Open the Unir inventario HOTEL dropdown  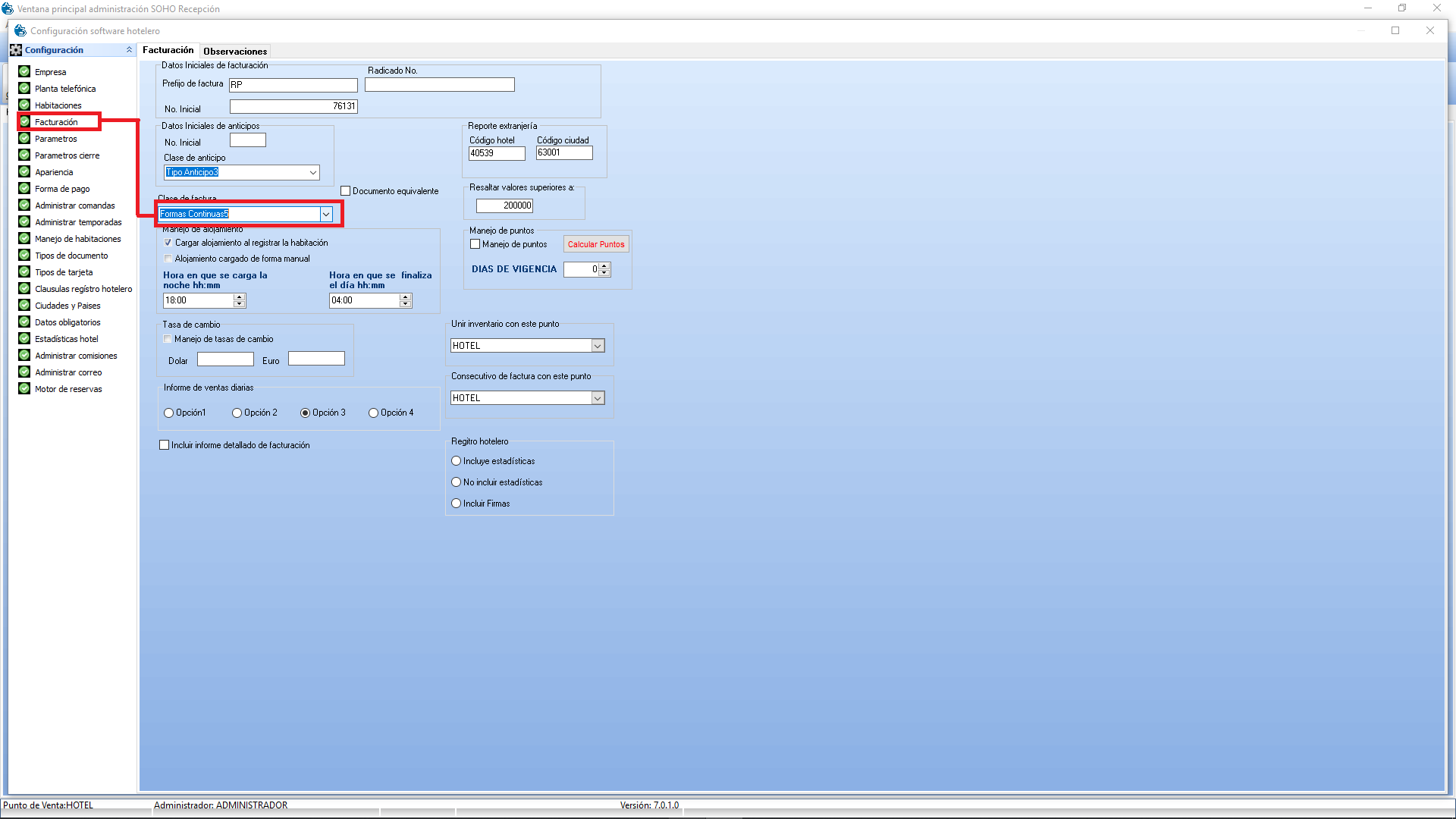click(598, 346)
